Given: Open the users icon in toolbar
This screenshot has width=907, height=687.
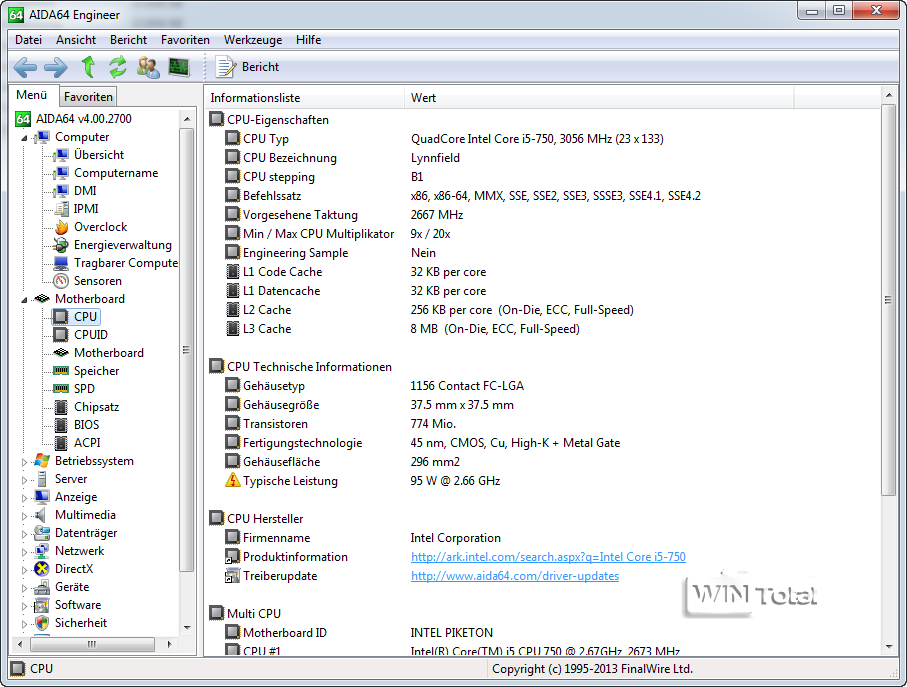Looking at the screenshot, I should [x=148, y=67].
